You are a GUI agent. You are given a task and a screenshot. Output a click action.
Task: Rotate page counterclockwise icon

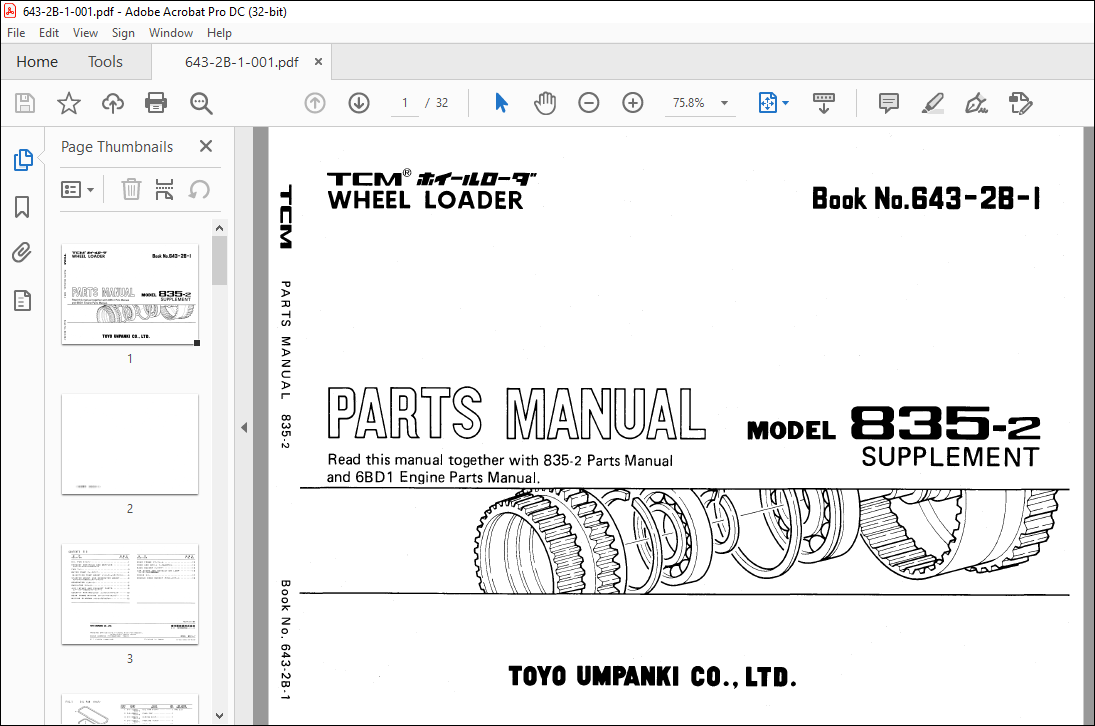pyautogui.click(x=199, y=189)
